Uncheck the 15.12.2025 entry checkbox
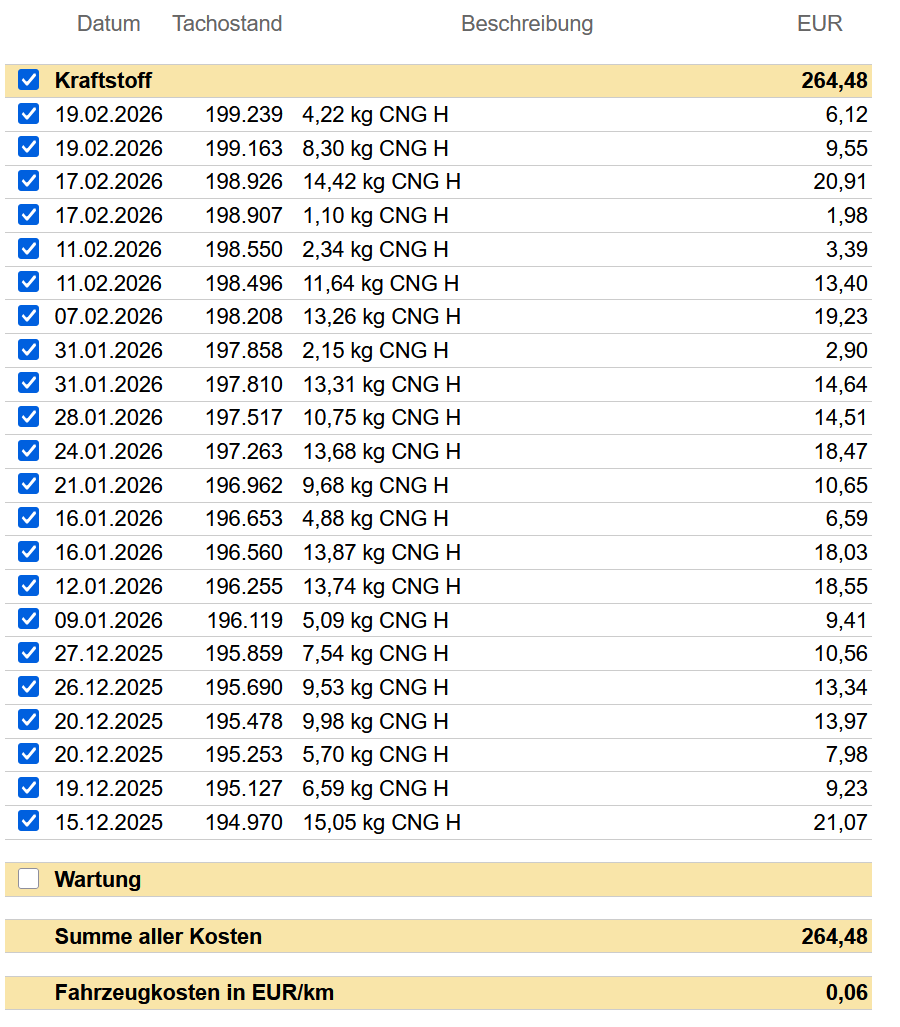The width and height of the screenshot is (900, 1027). pyautogui.click(x=28, y=821)
